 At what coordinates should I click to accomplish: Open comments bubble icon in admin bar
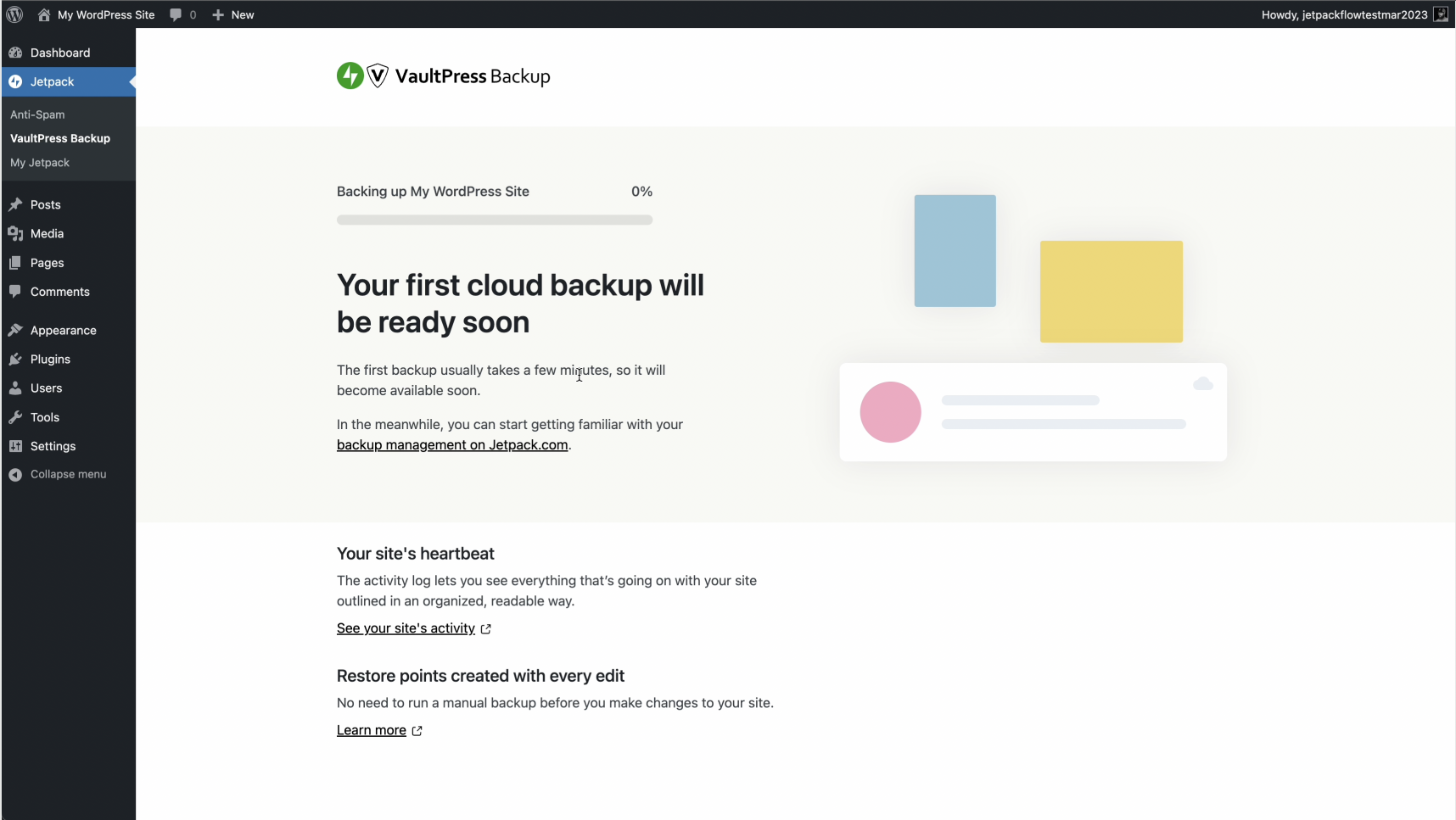point(176,14)
